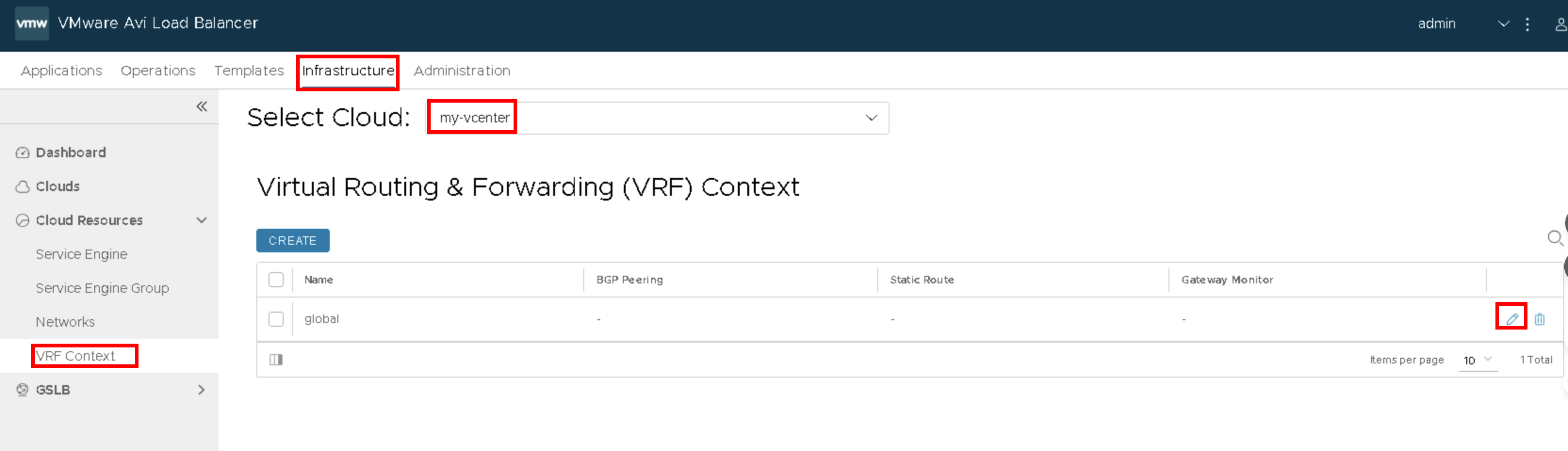The image size is (1568, 451).
Task: Open Service Engine in the sidebar
Action: coord(82,254)
